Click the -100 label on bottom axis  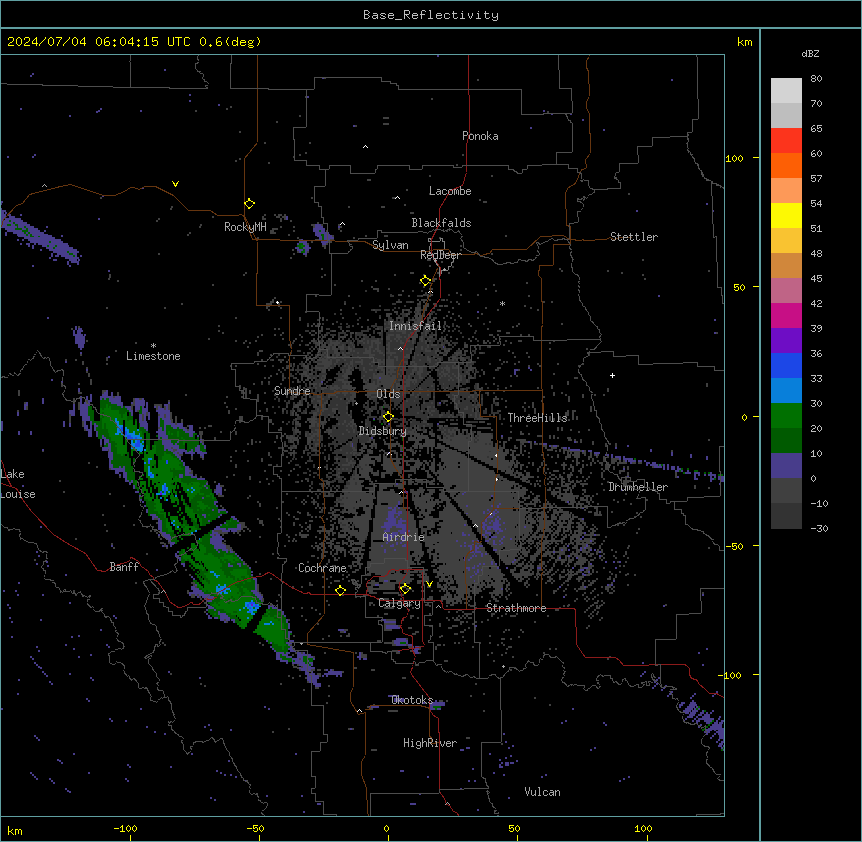(126, 828)
